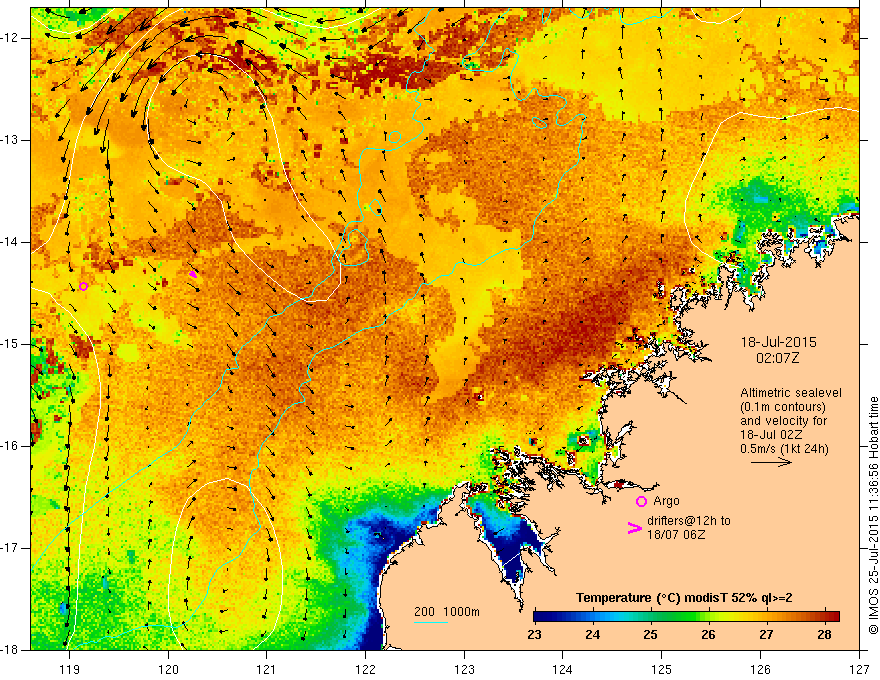
Task: Click the '(0.1m contours)' text
Action: coord(783,407)
